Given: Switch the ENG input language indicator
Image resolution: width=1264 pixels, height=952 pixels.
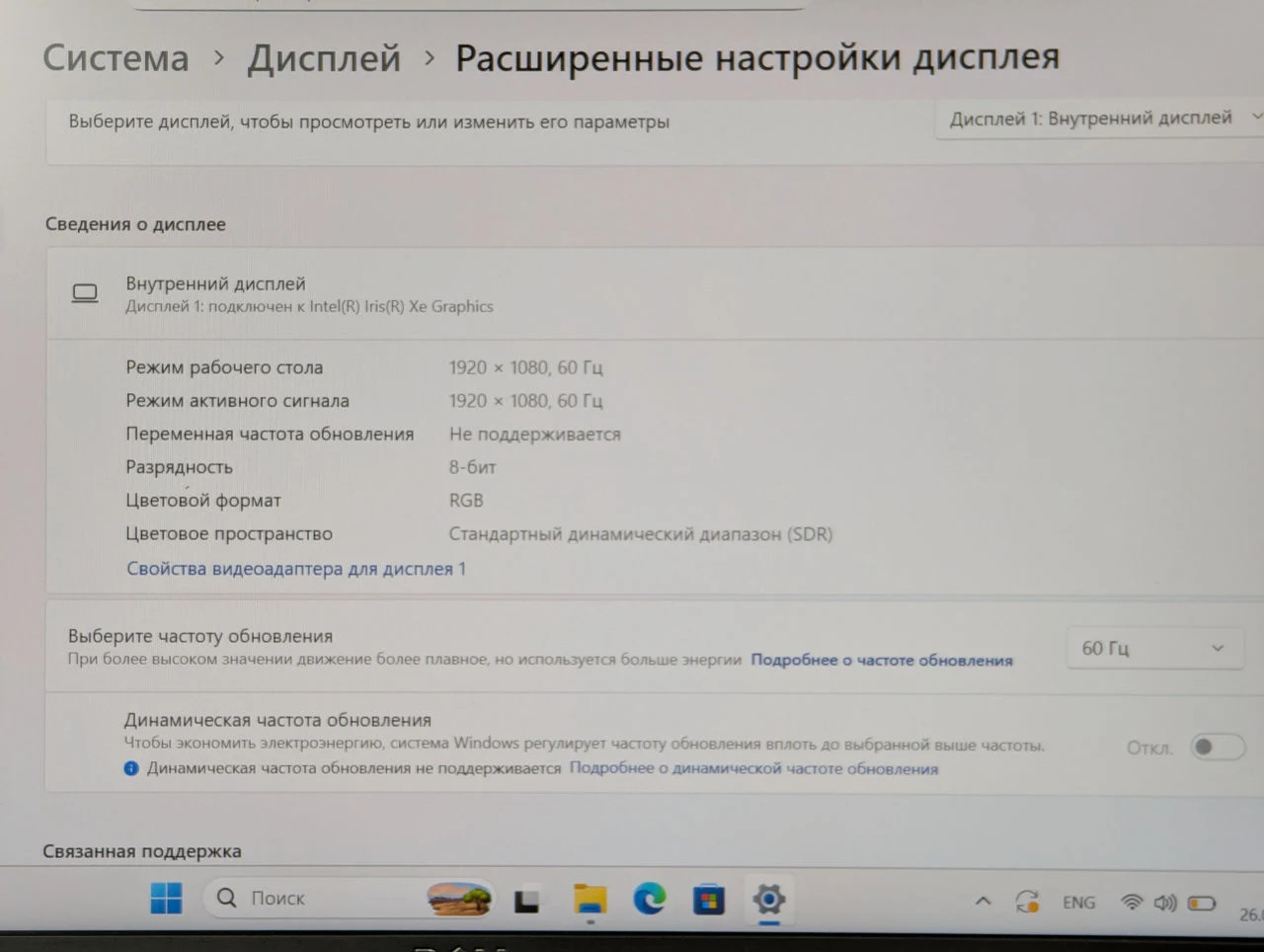Looking at the screenshot, I should [1078, 903].
